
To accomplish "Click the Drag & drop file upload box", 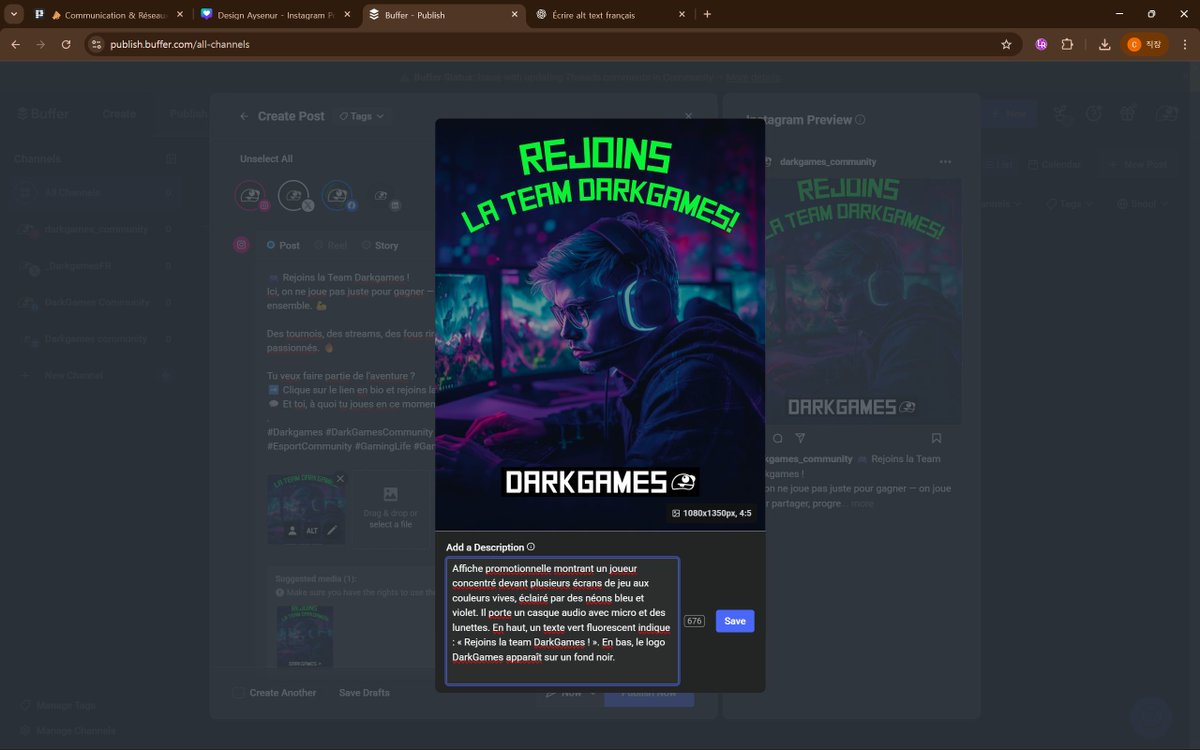I will pos(391,508).
